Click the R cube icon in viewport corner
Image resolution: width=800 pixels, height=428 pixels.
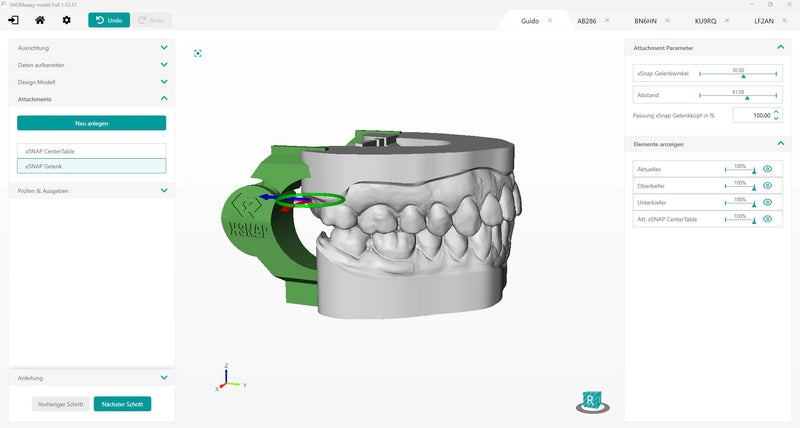[592, 402]
